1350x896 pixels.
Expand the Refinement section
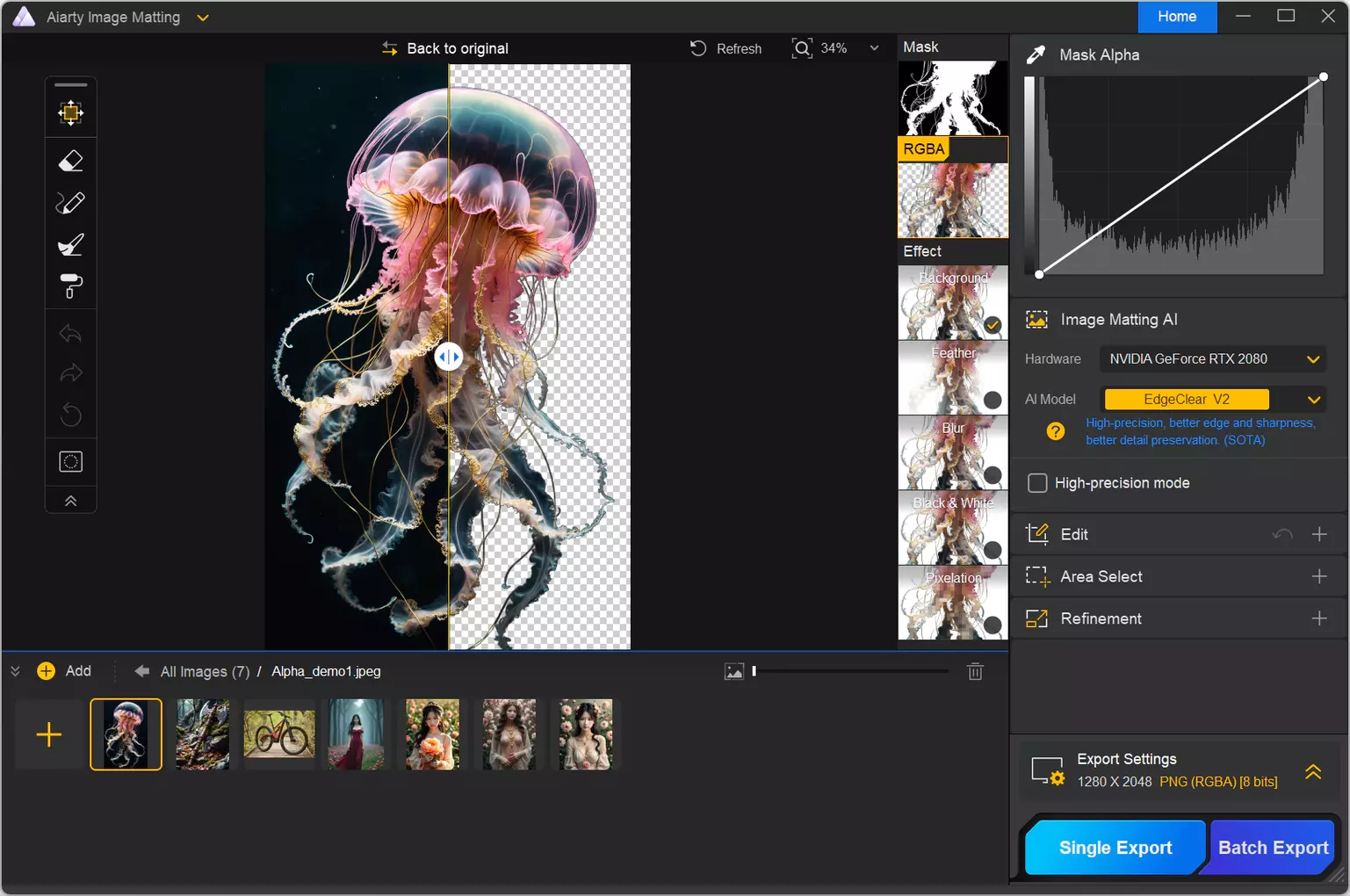[x=1318, y=618]
